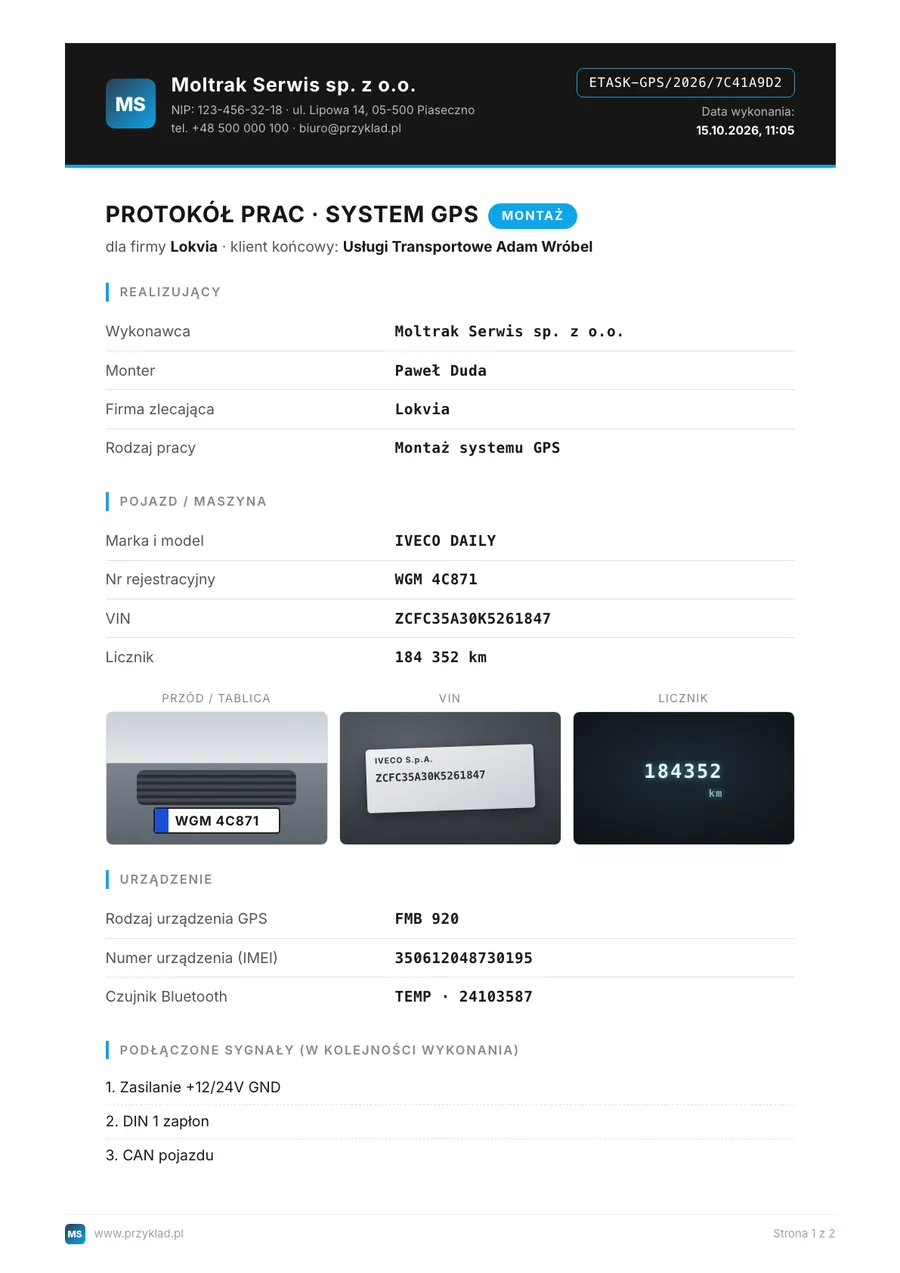This screenshot has width=900, height=1273.
Task: Click the phone and email line in header
Action: 286,128
